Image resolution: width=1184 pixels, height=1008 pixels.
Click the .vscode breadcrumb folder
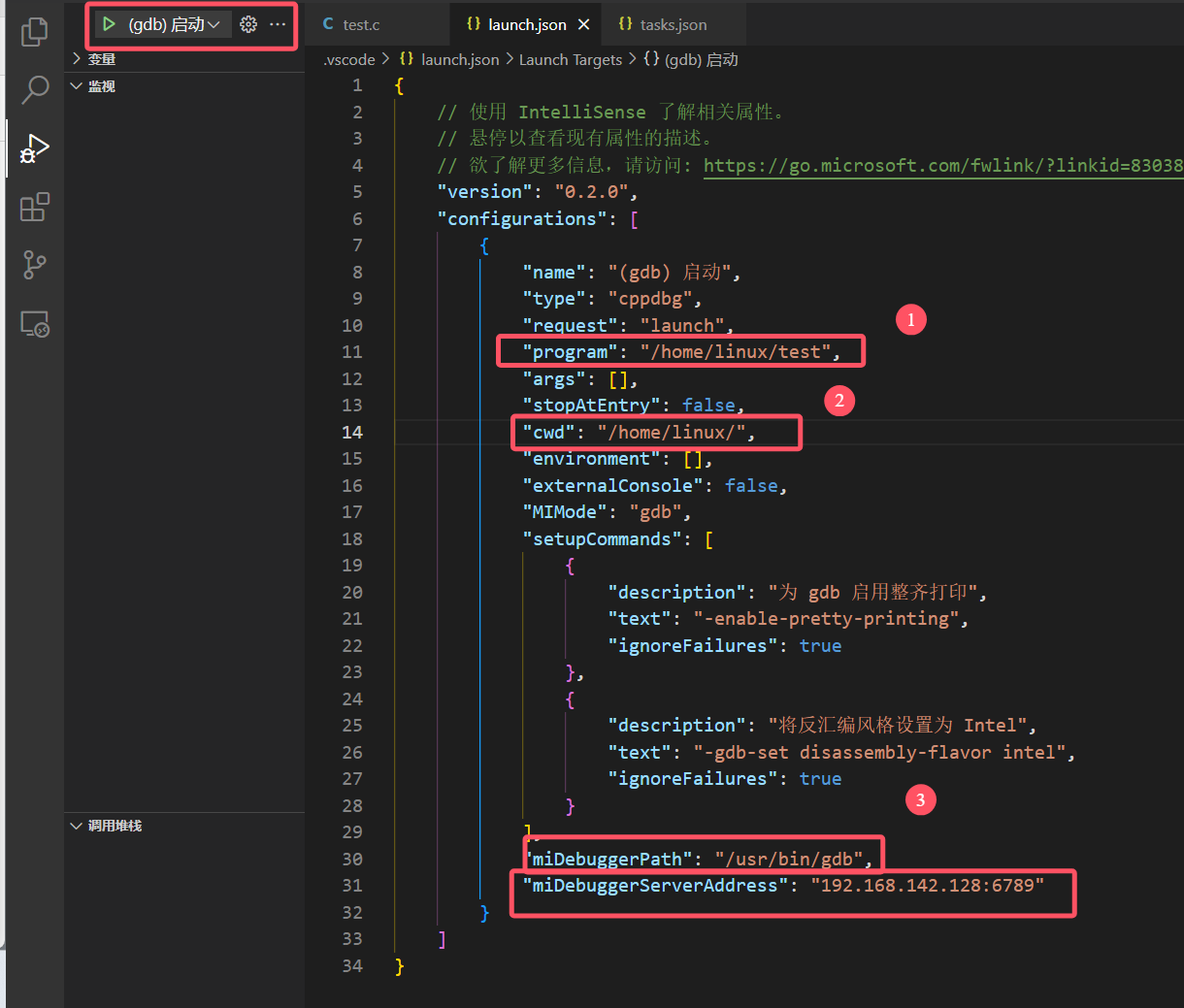349,60
